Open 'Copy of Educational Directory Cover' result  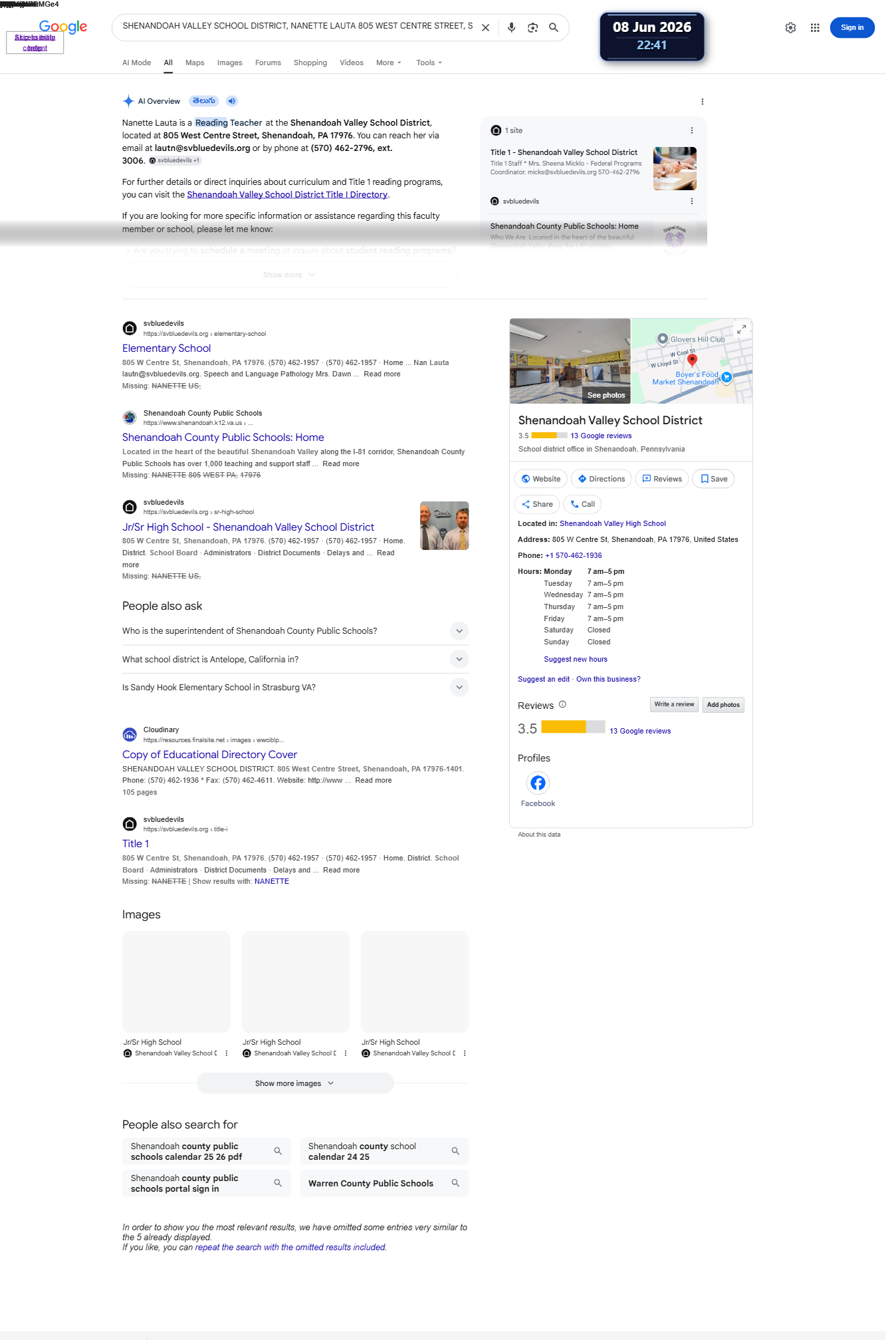[209, 755]
